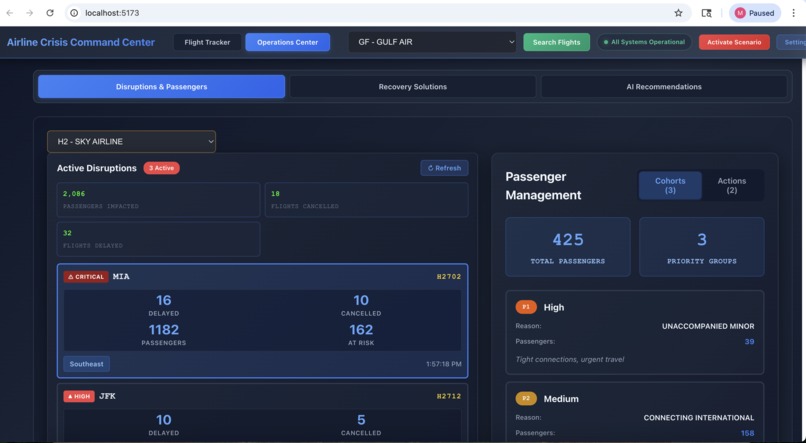Open the Paused profile chip
Image resolution: width=806 pixels, height=443 pixels.
point(755,13)
